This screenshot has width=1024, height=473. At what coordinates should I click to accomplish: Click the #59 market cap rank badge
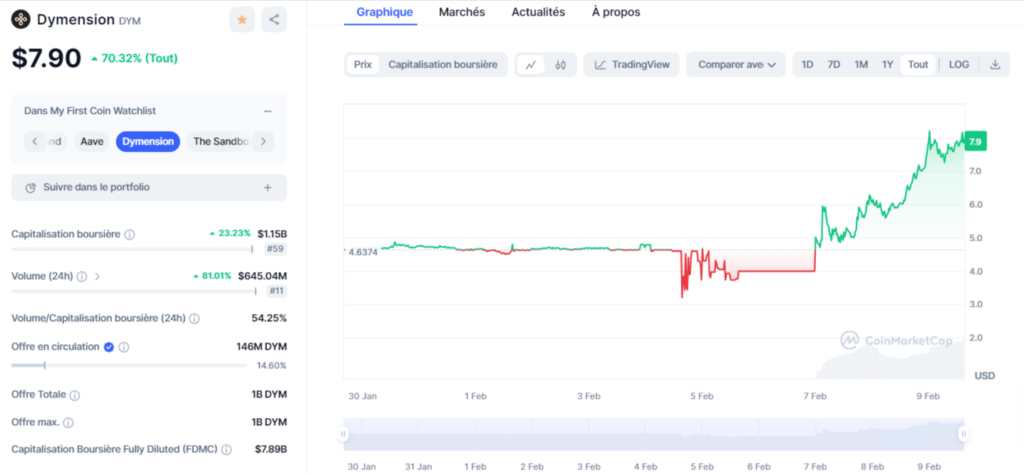point(276,249)
